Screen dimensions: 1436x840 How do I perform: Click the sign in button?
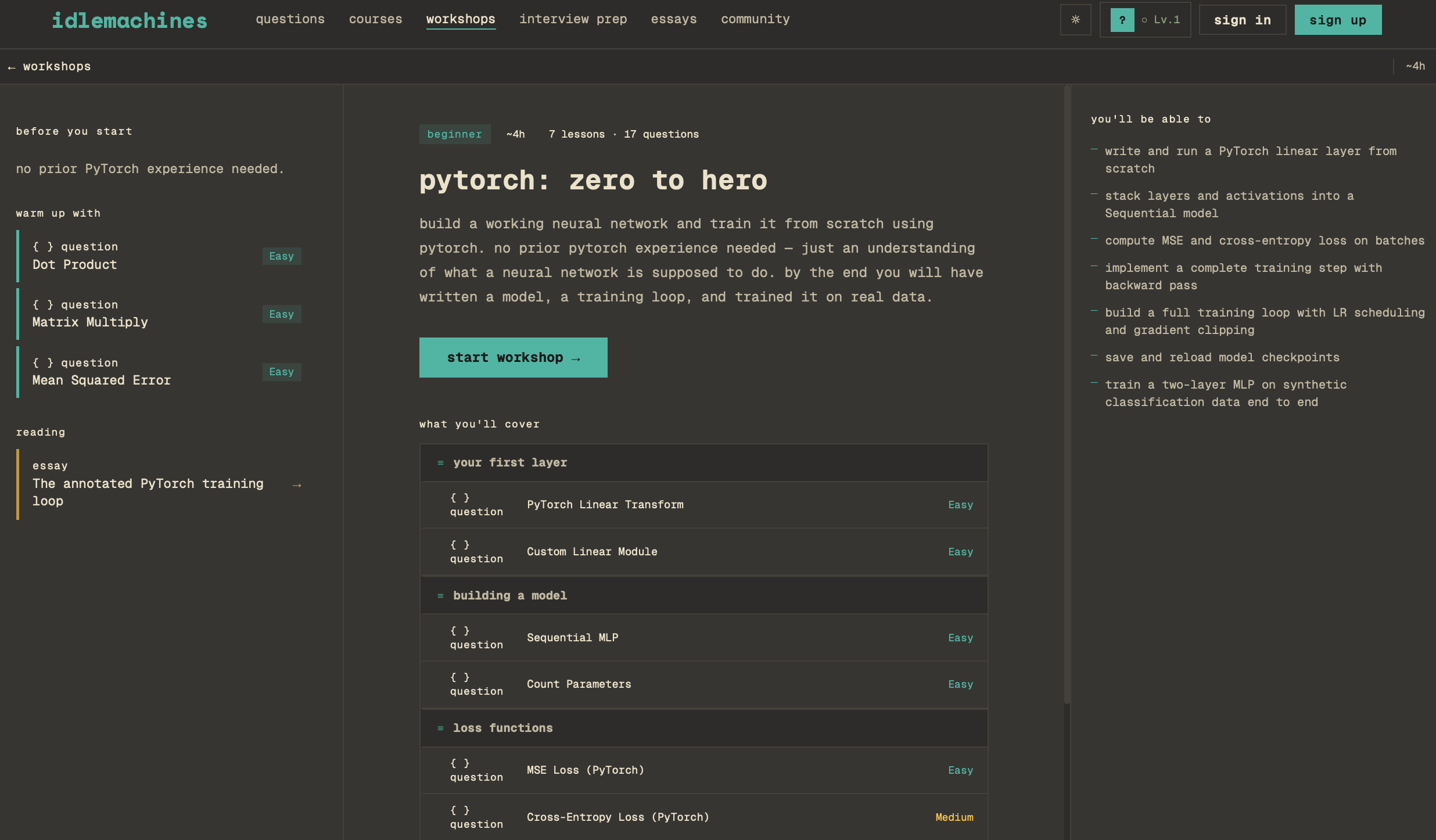pos(1243,20)
